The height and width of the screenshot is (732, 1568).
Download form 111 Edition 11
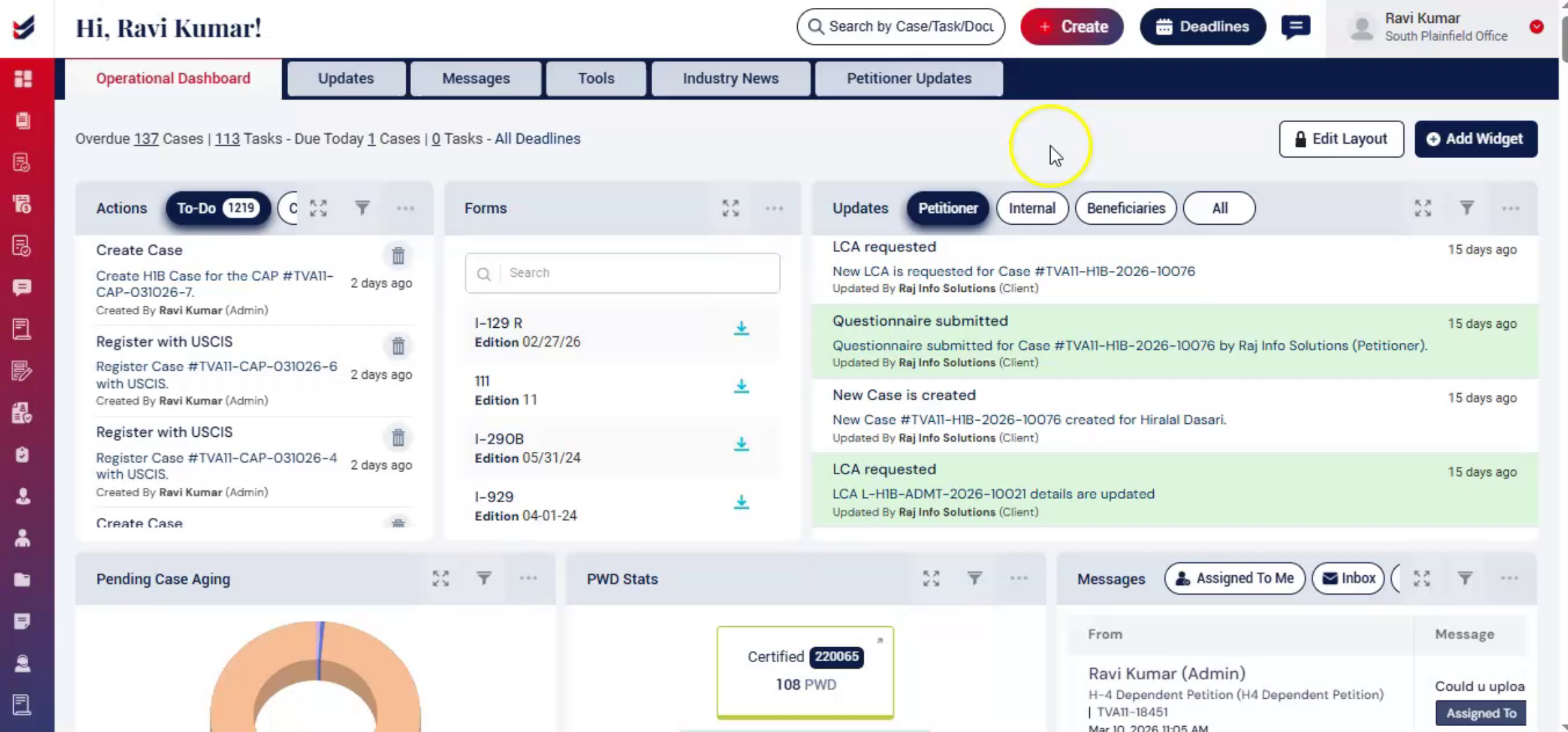pos(741,387)
